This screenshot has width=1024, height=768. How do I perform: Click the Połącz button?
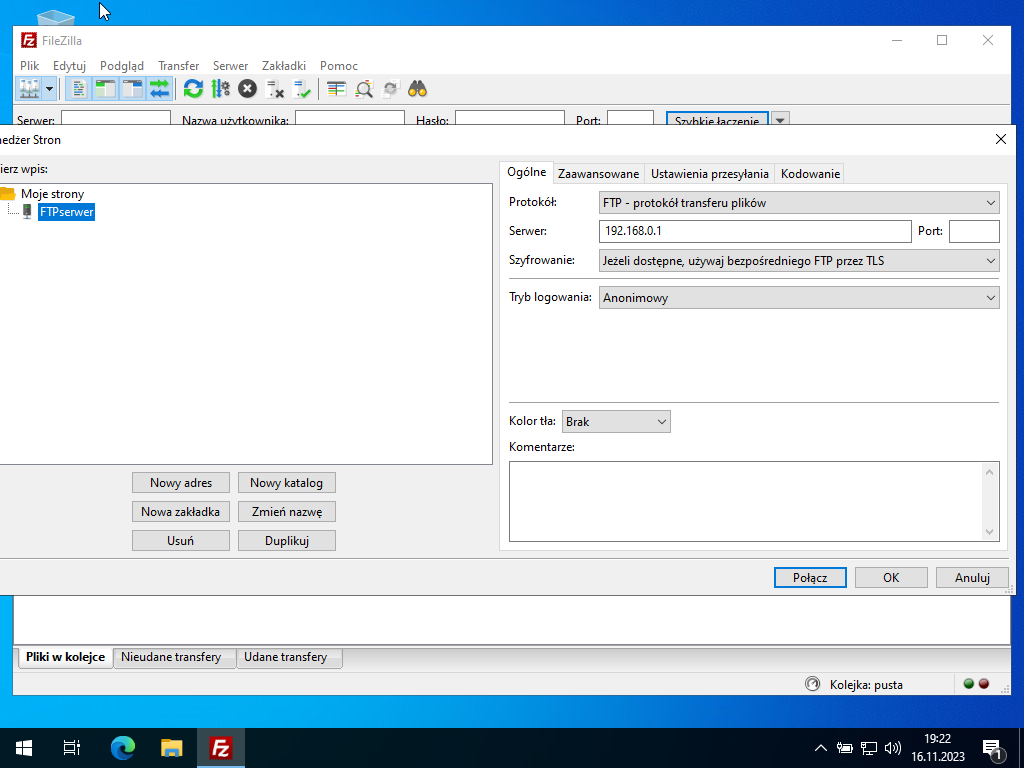(x=810, y=577)
